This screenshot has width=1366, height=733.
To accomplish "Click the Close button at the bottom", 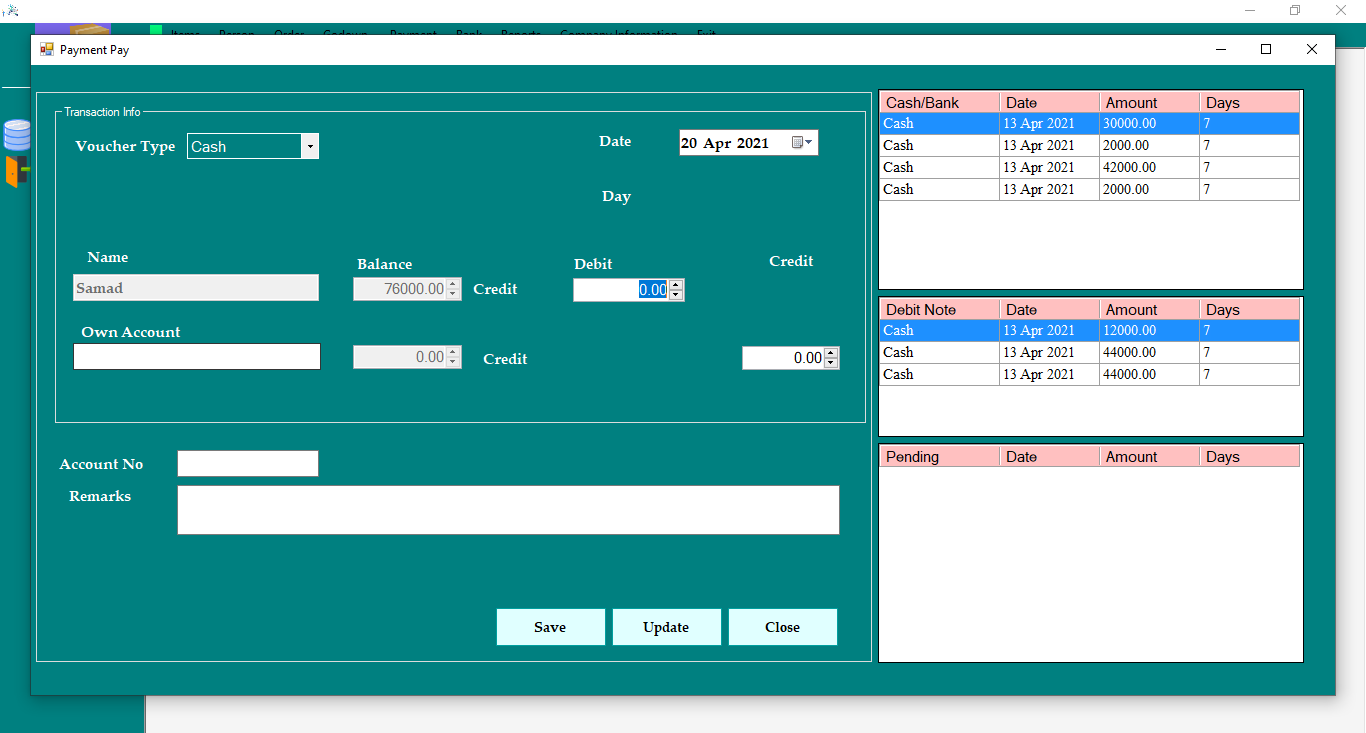I will (783, 627).
